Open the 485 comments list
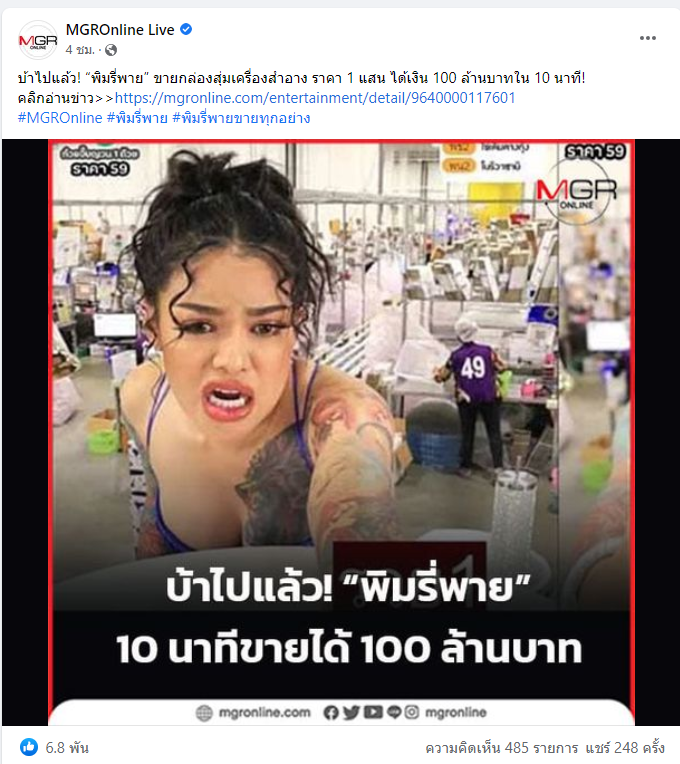Screen dimensions: 680x764 click(502, 747)
